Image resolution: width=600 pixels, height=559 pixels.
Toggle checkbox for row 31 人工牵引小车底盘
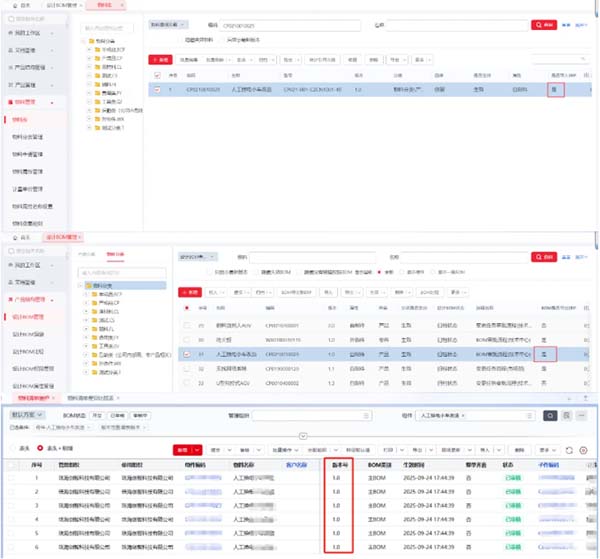coord(186,354)
